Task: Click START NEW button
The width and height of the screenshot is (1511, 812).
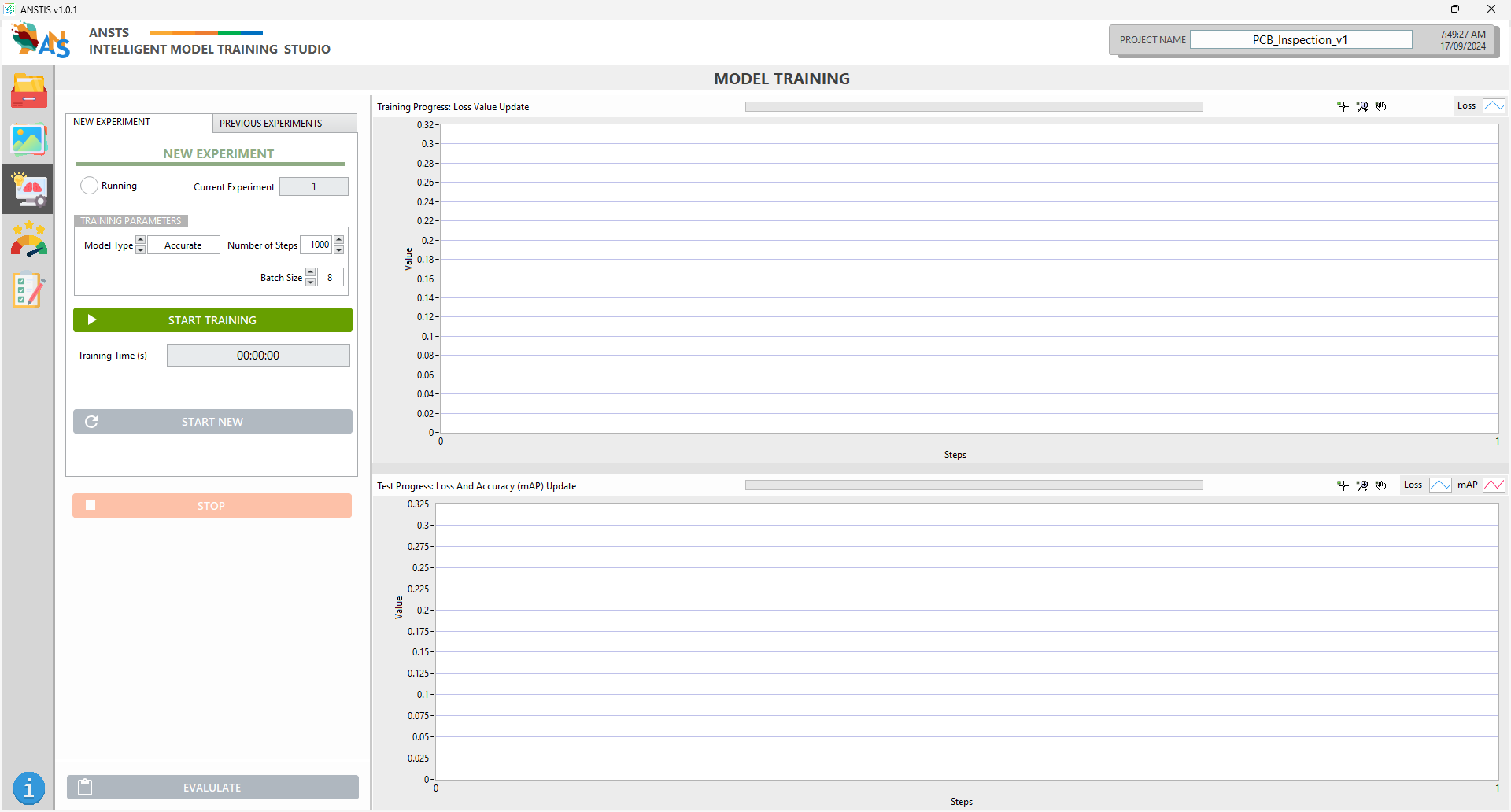Action: tap(212, 422)
